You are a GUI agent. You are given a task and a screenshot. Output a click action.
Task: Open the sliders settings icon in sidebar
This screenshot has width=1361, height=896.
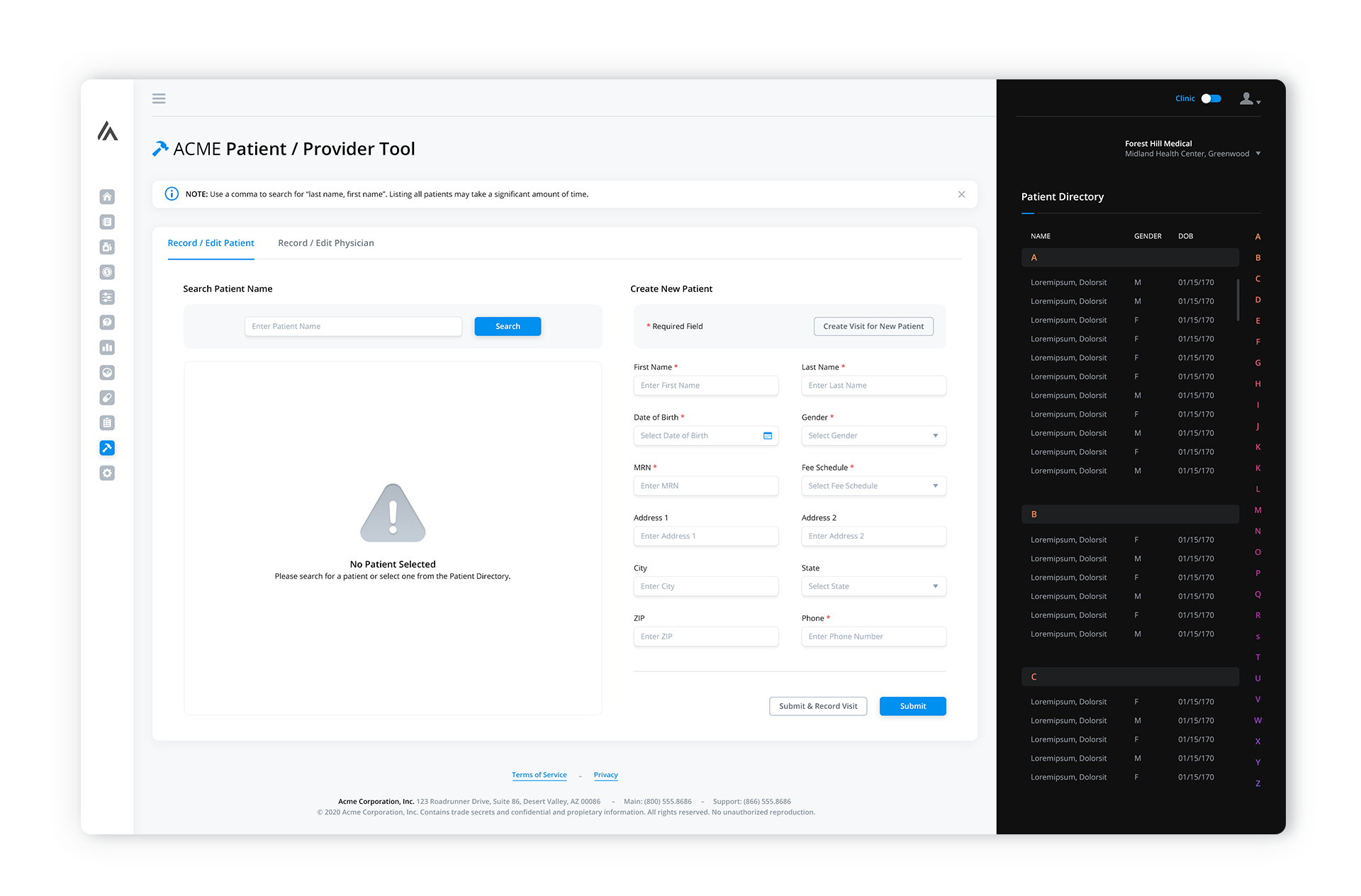107,297
